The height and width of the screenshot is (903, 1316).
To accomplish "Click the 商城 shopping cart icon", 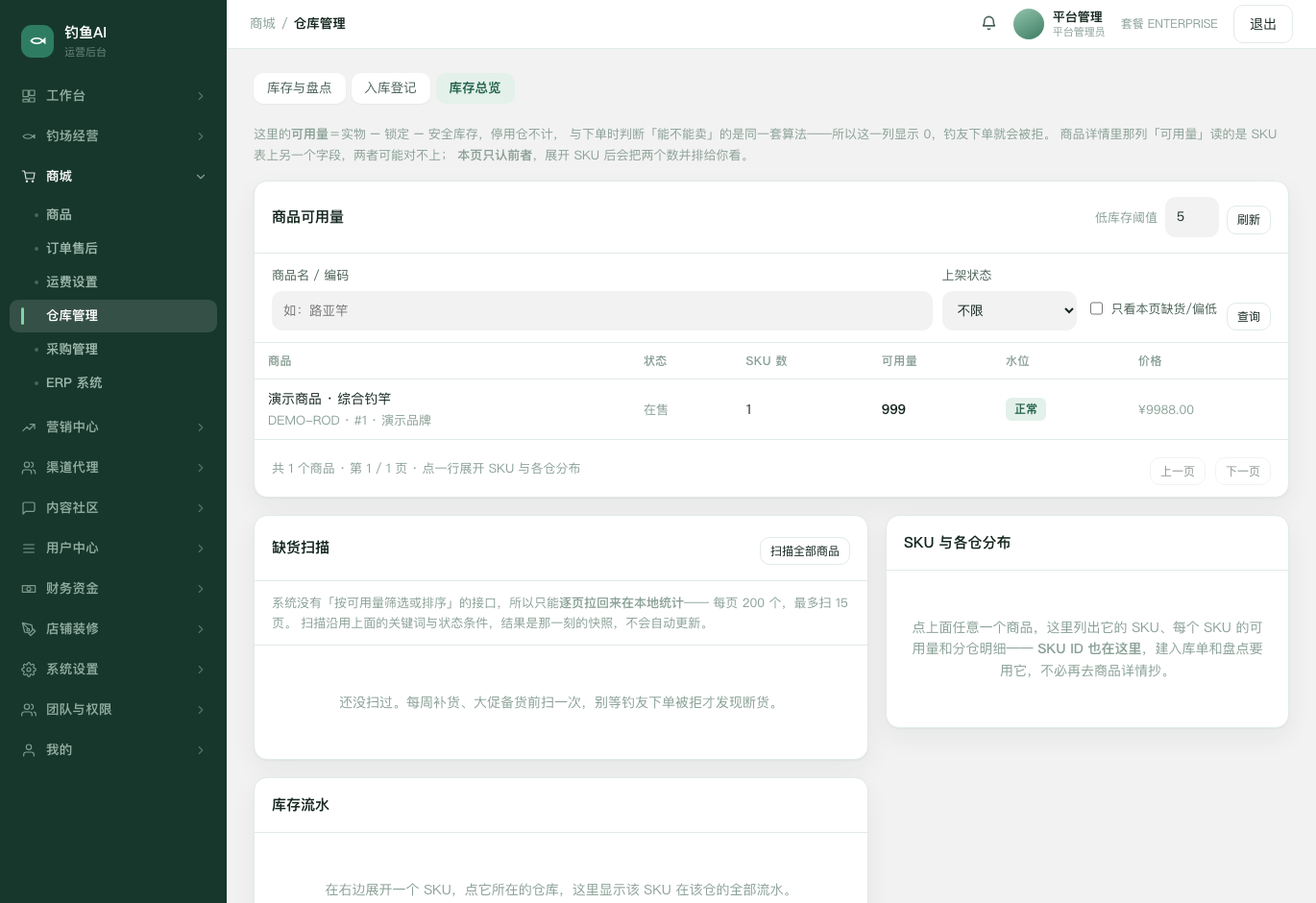I will click(x=29, y=177).
